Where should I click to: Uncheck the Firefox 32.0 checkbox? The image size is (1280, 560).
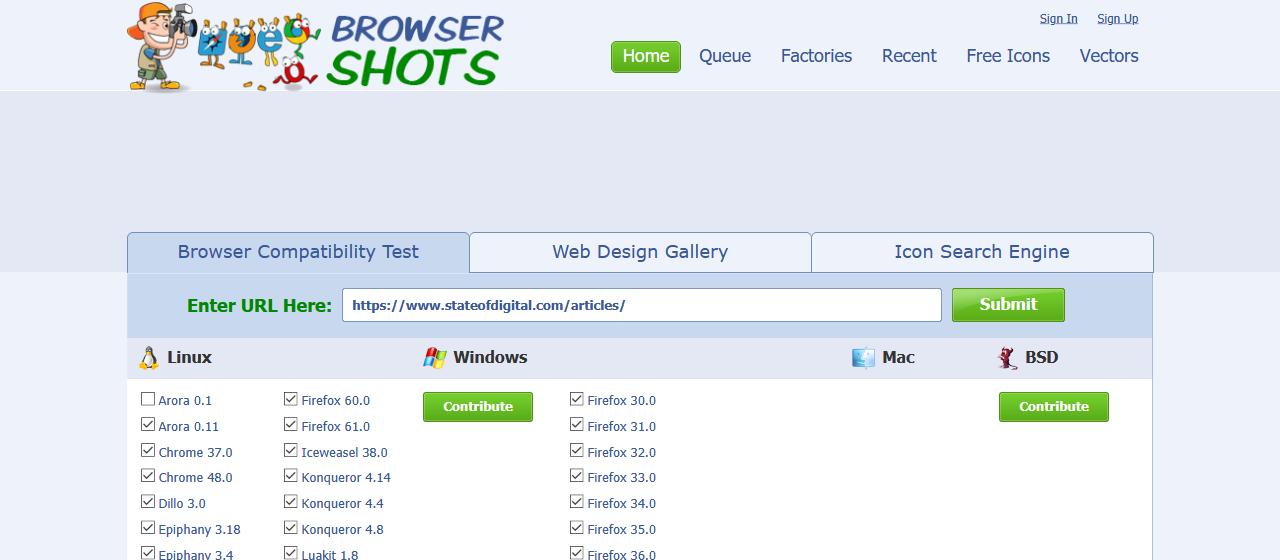point(577,451)
